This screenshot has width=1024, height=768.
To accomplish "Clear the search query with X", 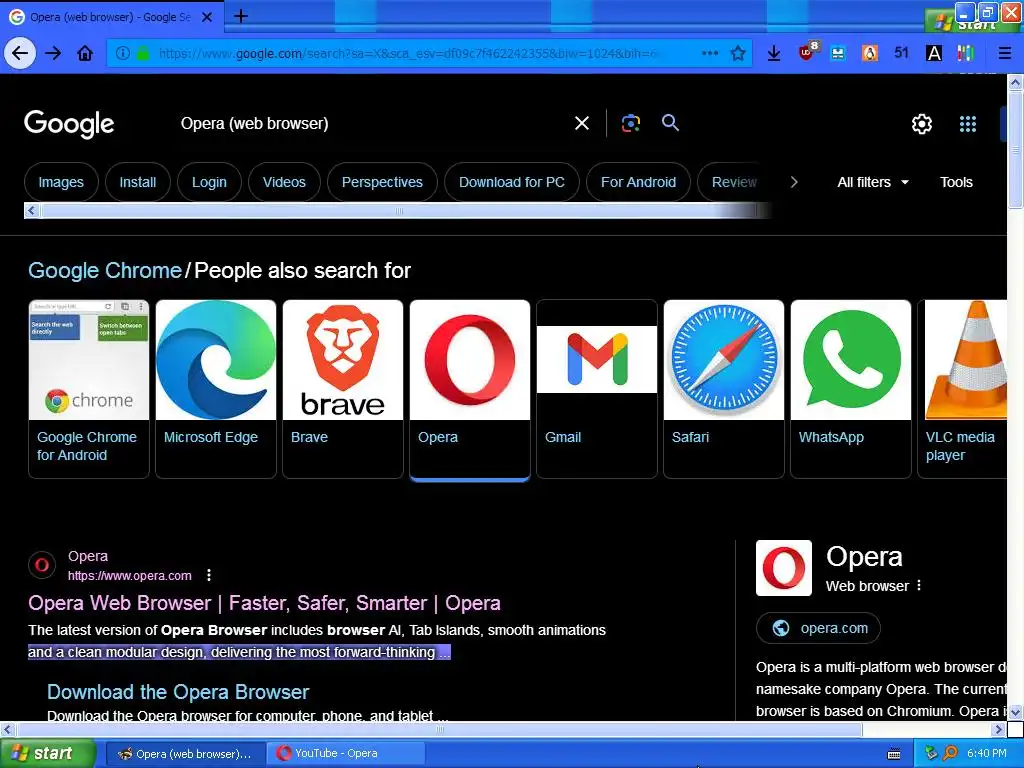I will click(582, 123).
